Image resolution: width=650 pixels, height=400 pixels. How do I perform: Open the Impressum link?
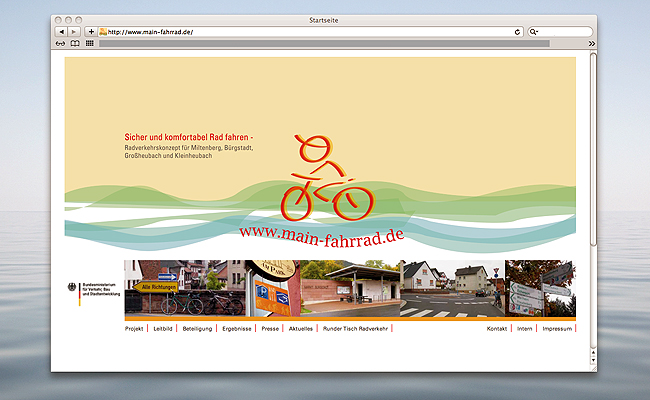click(557, 329)
